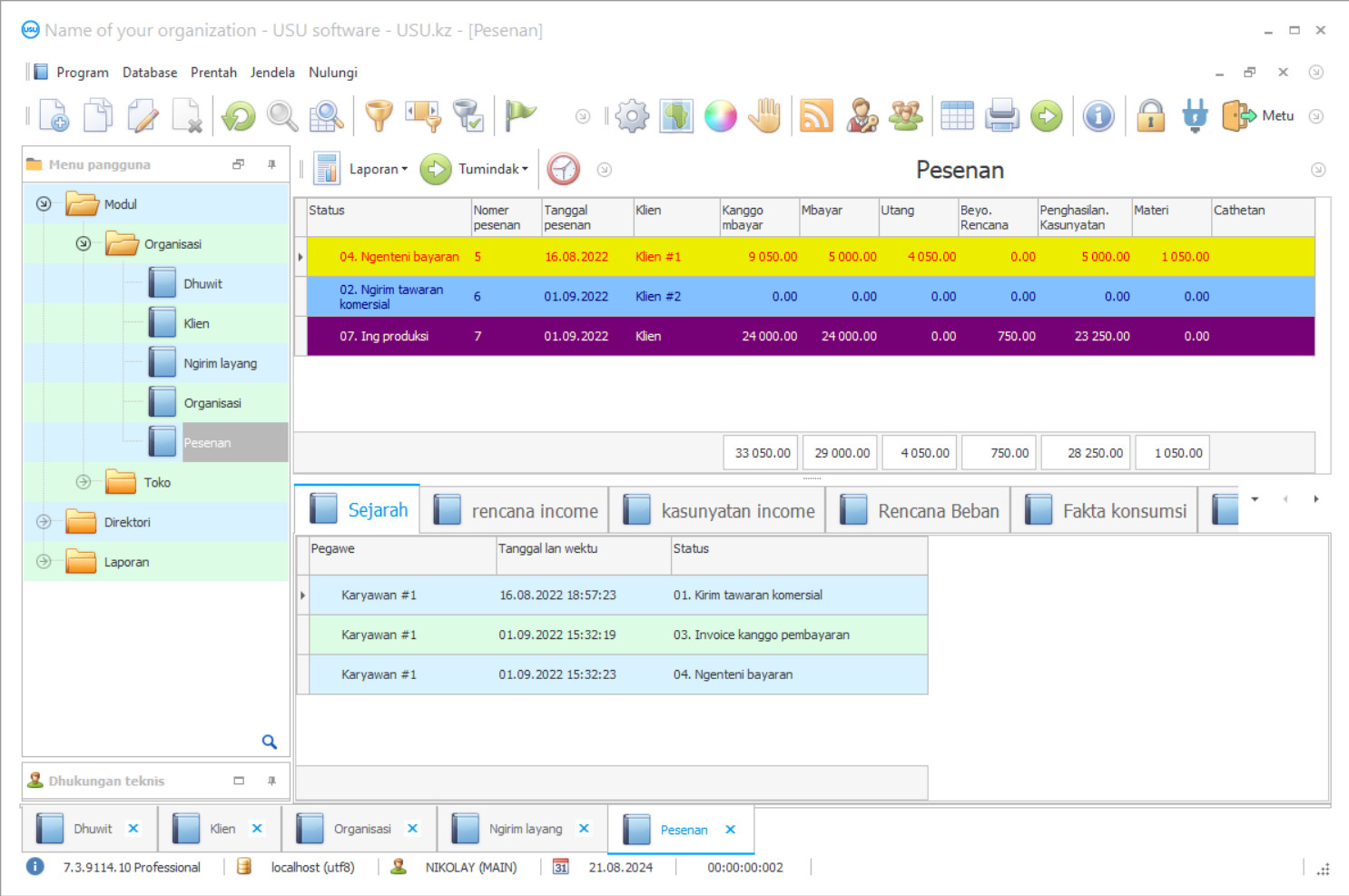Select the Refresh icon
Viewport: 1349px width, 896px height.
[237, 115]
